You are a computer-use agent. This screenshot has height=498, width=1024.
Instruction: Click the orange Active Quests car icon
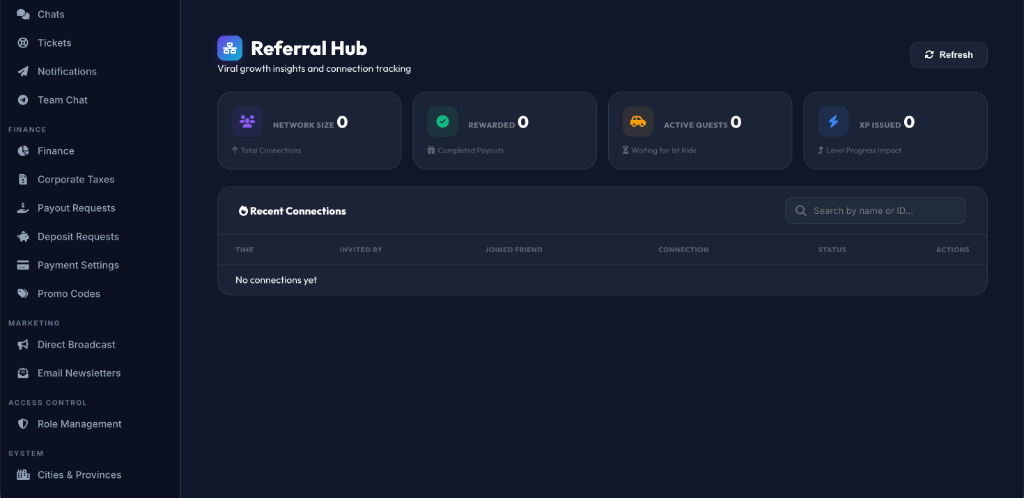[638, 121]
